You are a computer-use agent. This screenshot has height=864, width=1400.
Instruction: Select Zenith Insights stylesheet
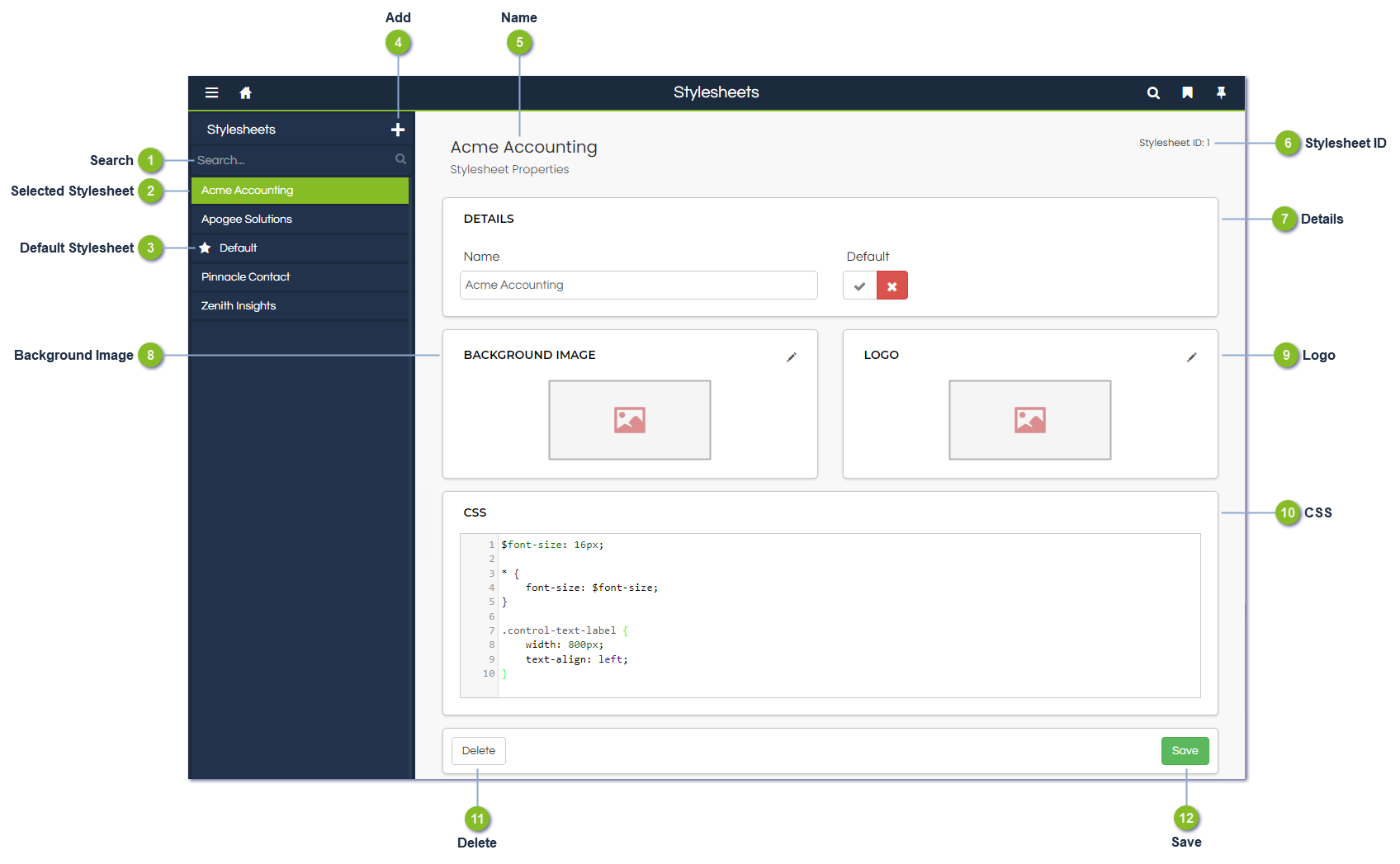point(300,305)
